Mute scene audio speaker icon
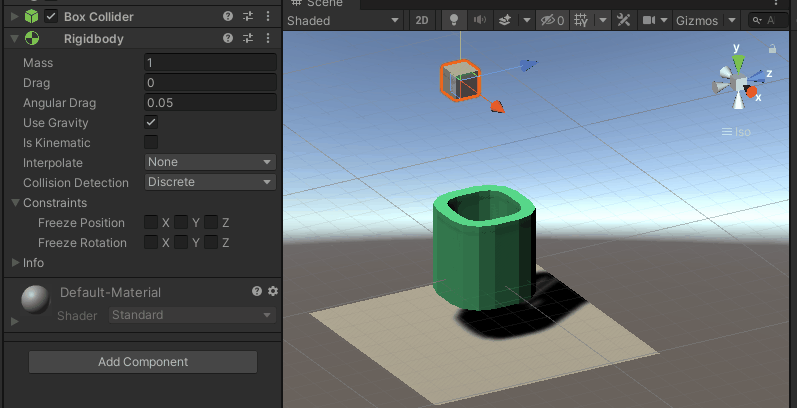The width and height of the screenshot is (797, 408). tap(479, 20)
